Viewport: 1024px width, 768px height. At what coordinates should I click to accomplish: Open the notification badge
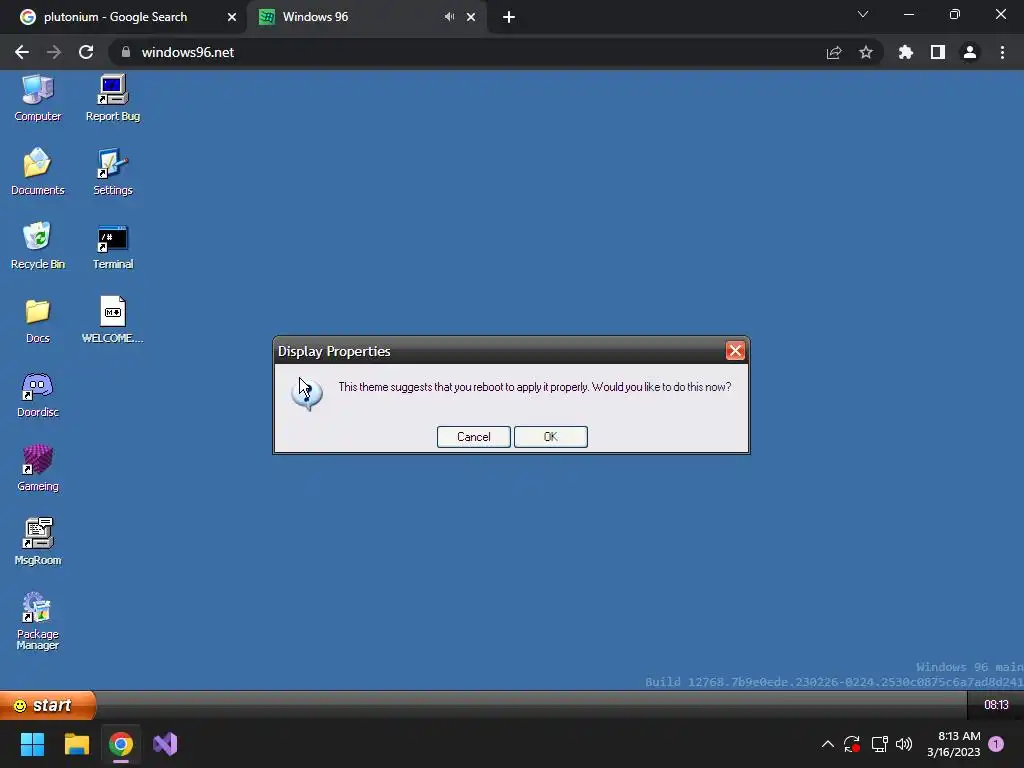[x=996, y=744]
